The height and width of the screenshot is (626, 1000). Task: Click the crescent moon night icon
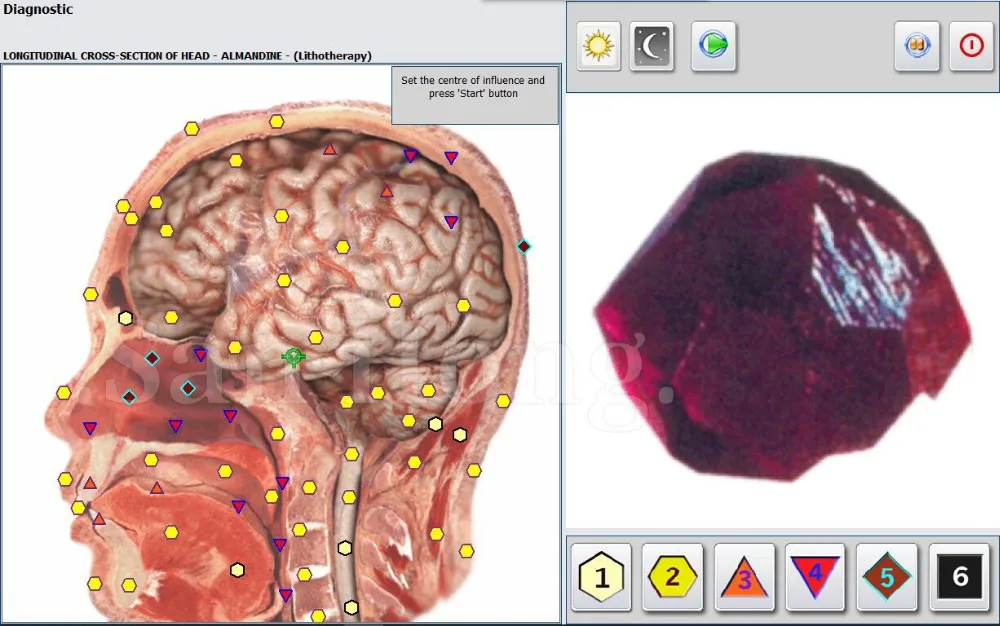click(x=652, y=46)
